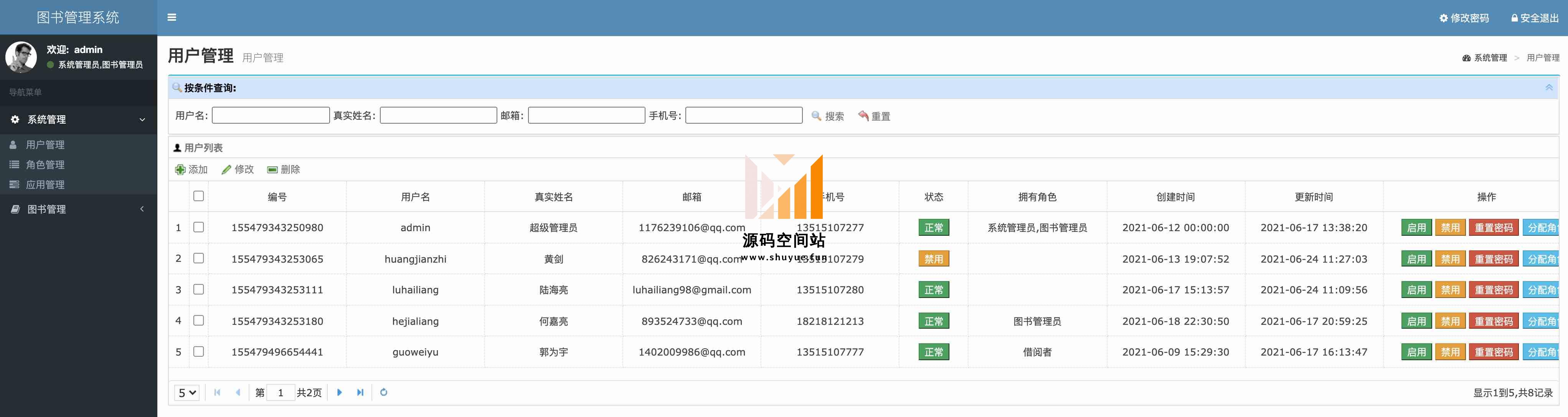This screenshot has height=417, width=1568.
Task: Check the guoweiyu row checkbox
Action: click(198, 351)
